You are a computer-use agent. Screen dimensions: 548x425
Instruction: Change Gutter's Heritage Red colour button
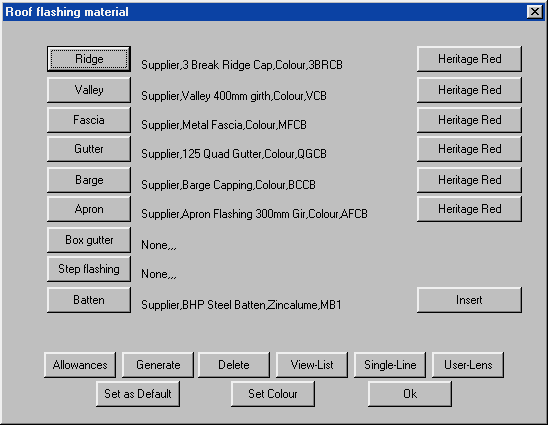pos(469,149)
